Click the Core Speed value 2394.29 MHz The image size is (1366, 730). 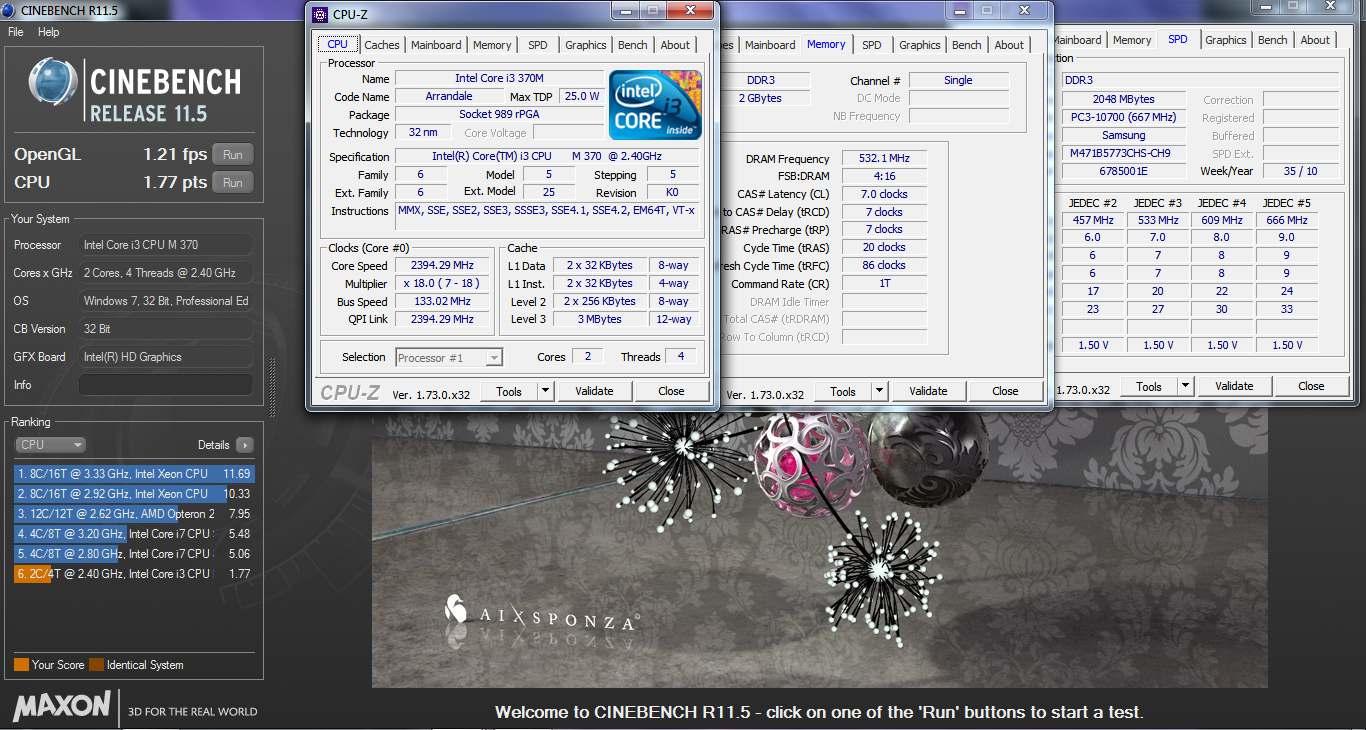[x=442, y=265]
